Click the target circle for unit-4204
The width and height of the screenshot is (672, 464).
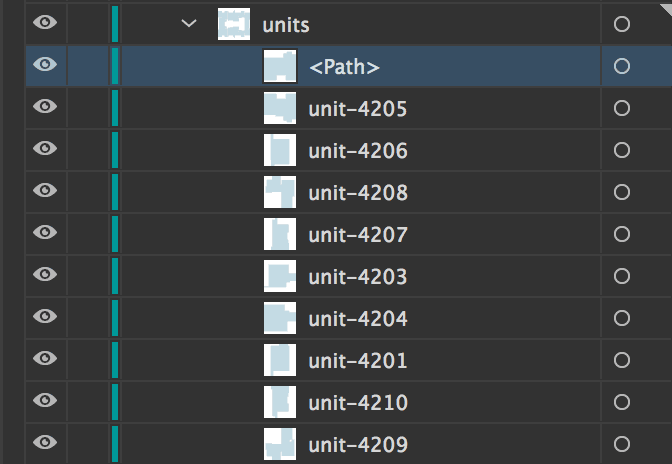pos(622,318)
